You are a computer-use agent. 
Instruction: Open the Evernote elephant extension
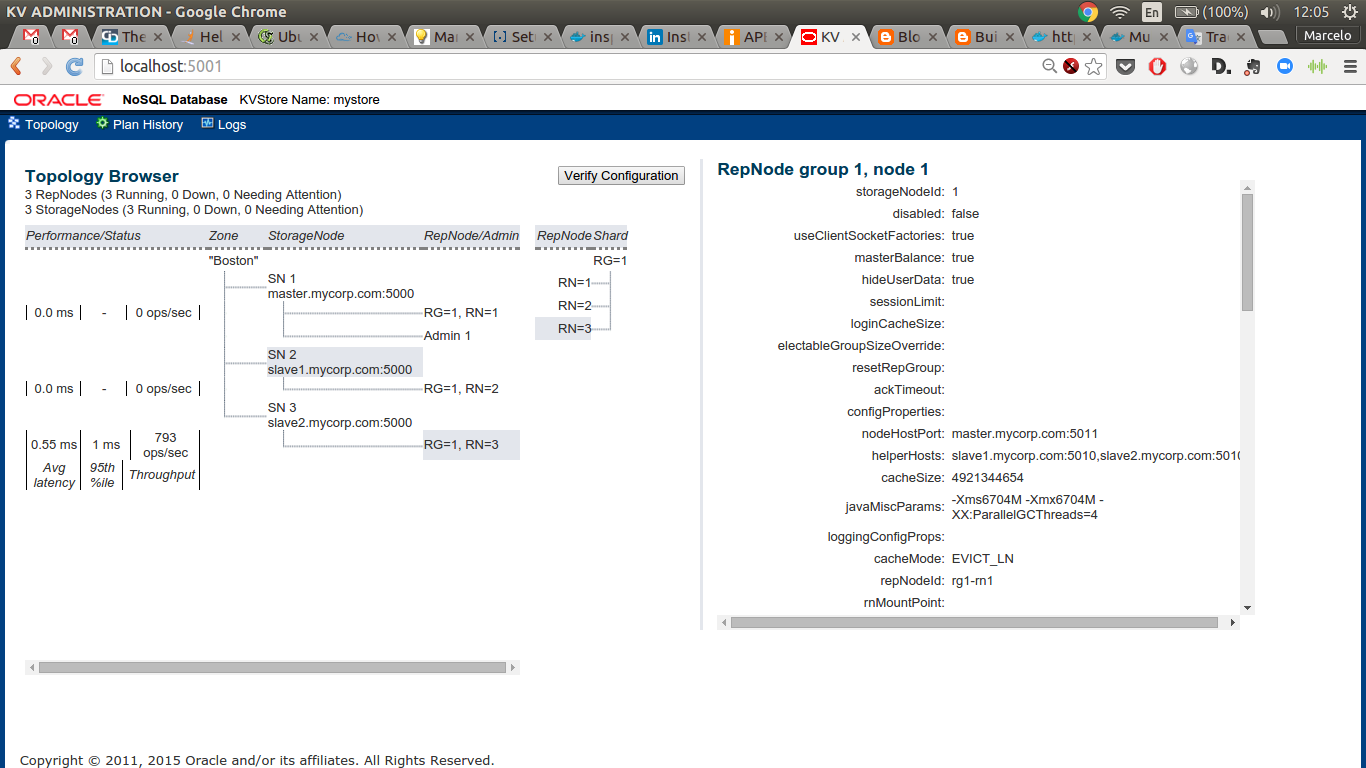point(1253,67)
